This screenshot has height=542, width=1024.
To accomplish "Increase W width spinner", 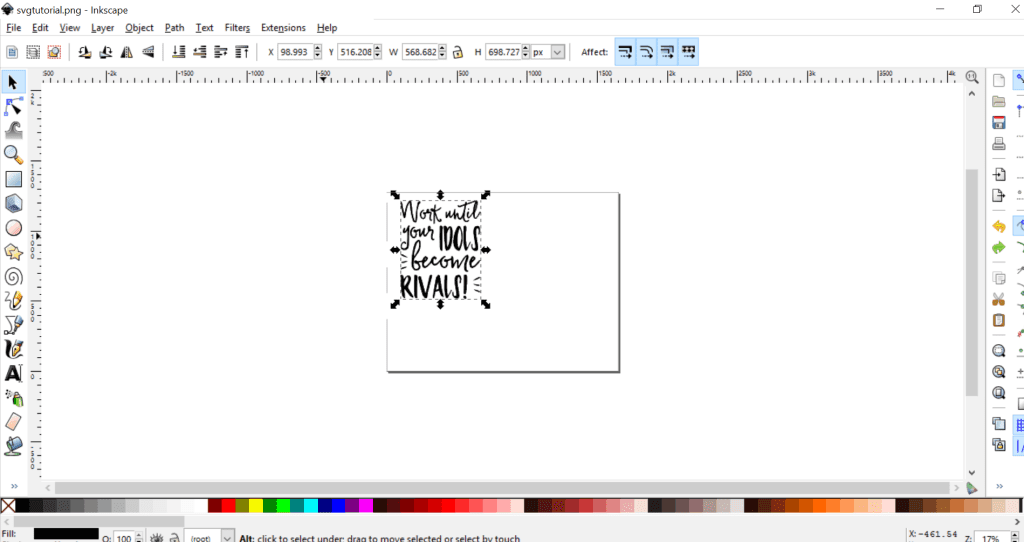I will click(443, 48).
